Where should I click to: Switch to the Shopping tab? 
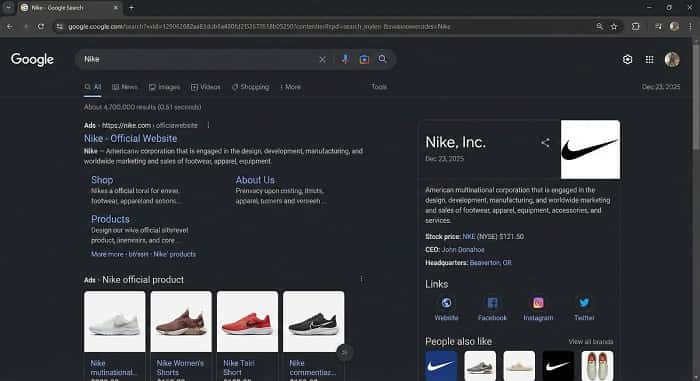click(x=250, y=87)
